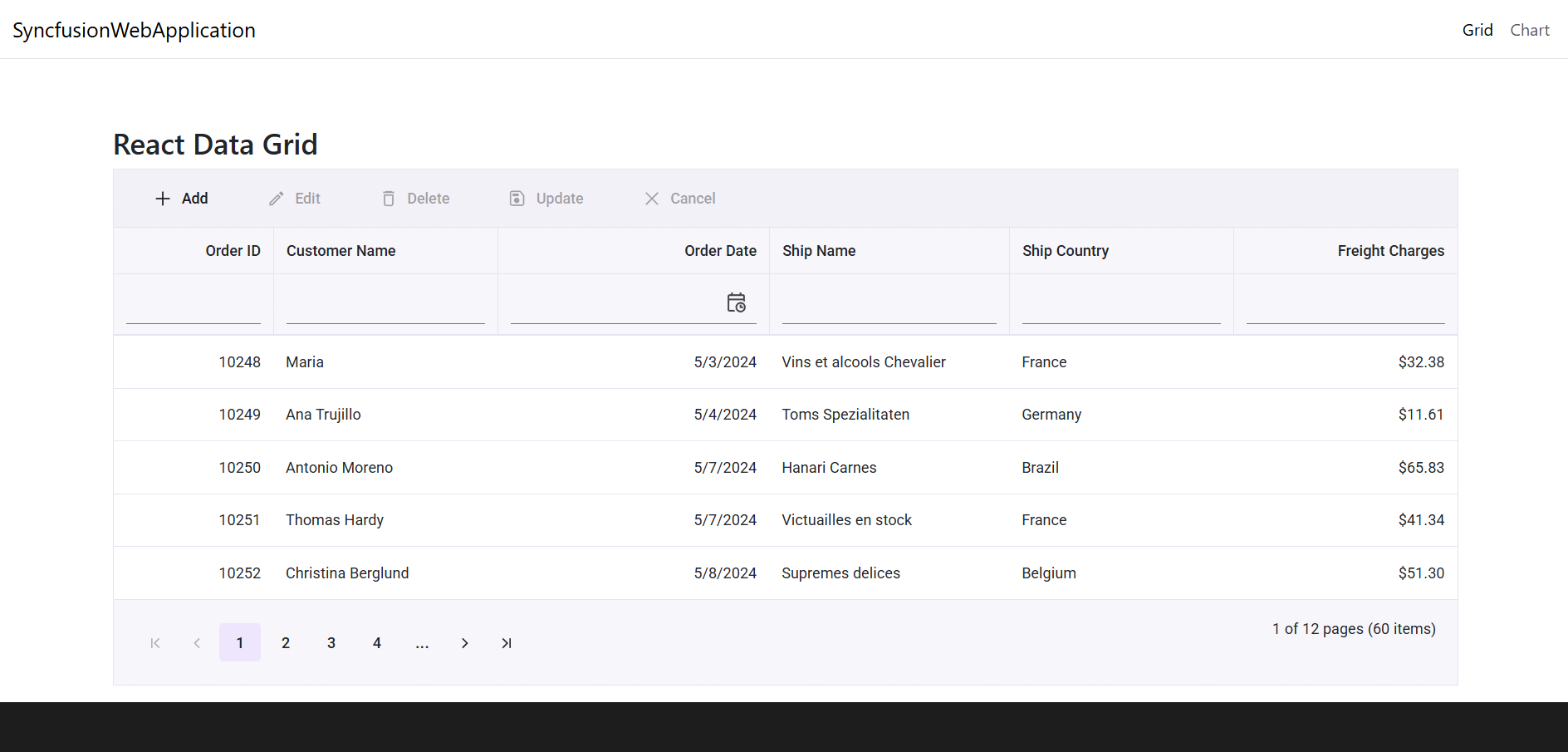Go to page 2 in pager

click(286, 643)
